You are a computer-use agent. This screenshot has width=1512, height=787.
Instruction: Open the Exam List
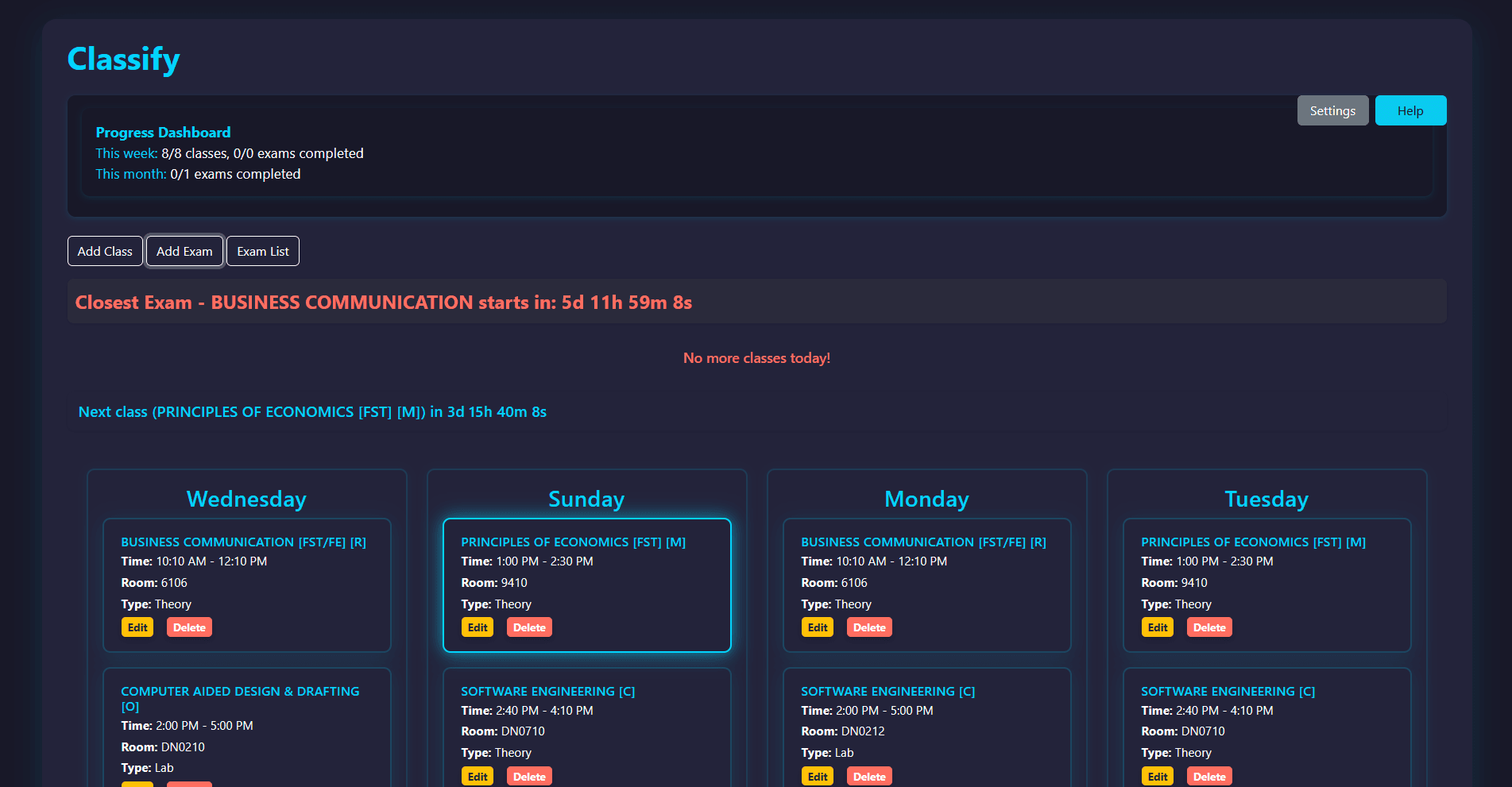pos(263,251)
